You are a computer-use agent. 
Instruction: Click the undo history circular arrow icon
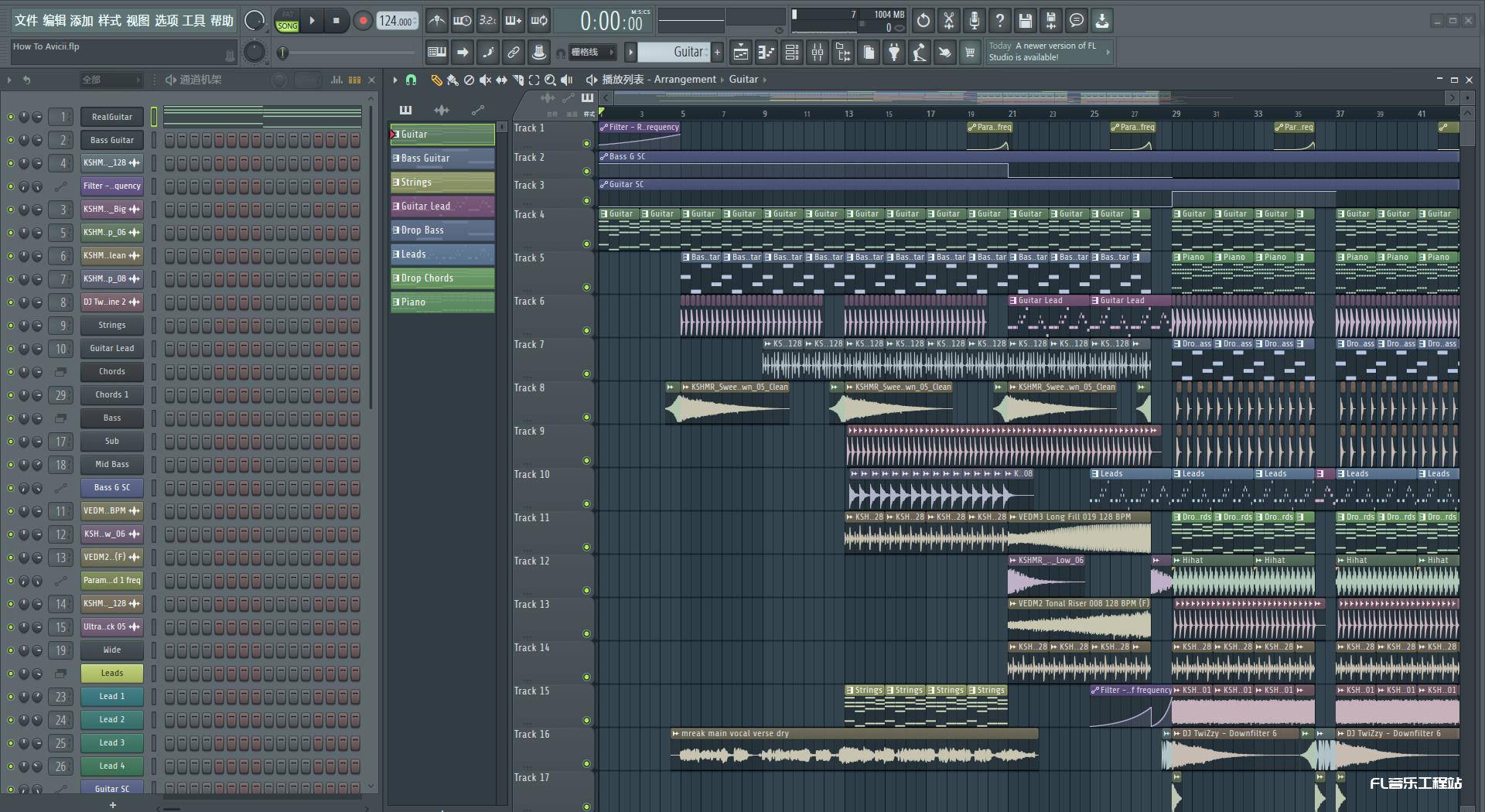[x=923, y=21]
